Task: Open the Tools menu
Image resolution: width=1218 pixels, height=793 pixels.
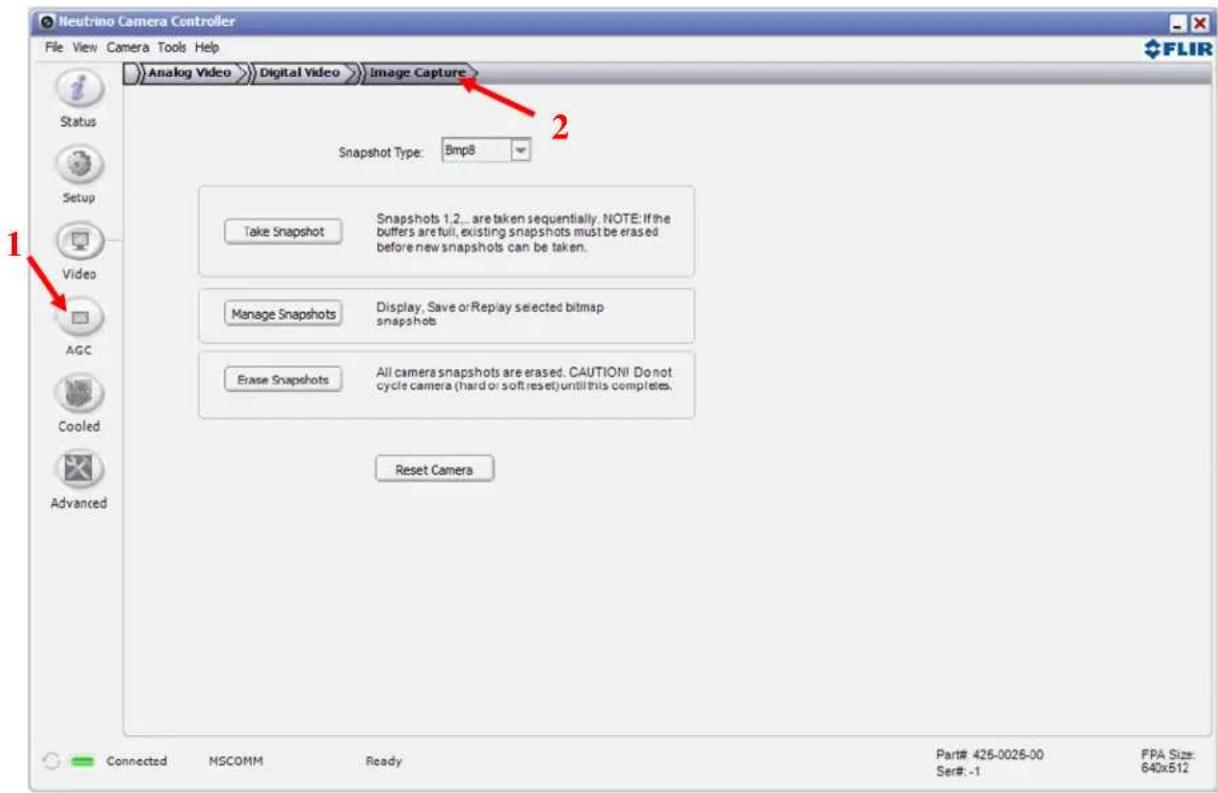Action: pyautogui.click(x=172, y=47)
